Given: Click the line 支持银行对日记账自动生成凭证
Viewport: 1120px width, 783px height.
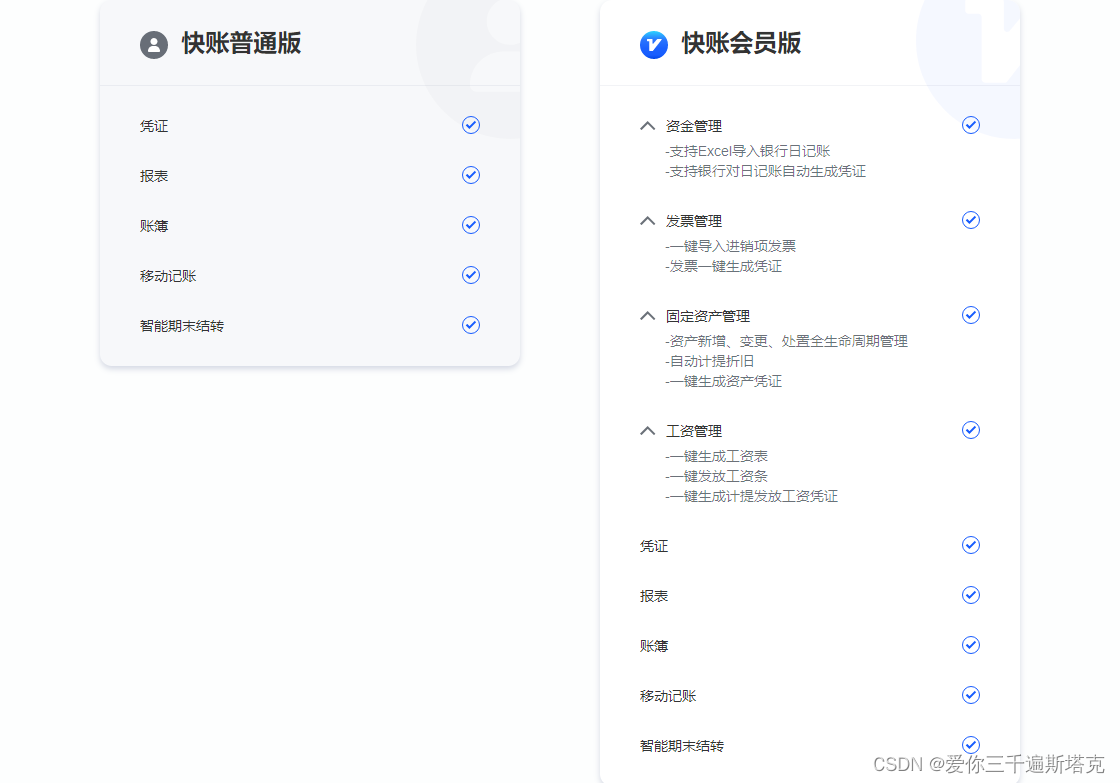Looking at the screenshot, I should [x=766, y=171].
